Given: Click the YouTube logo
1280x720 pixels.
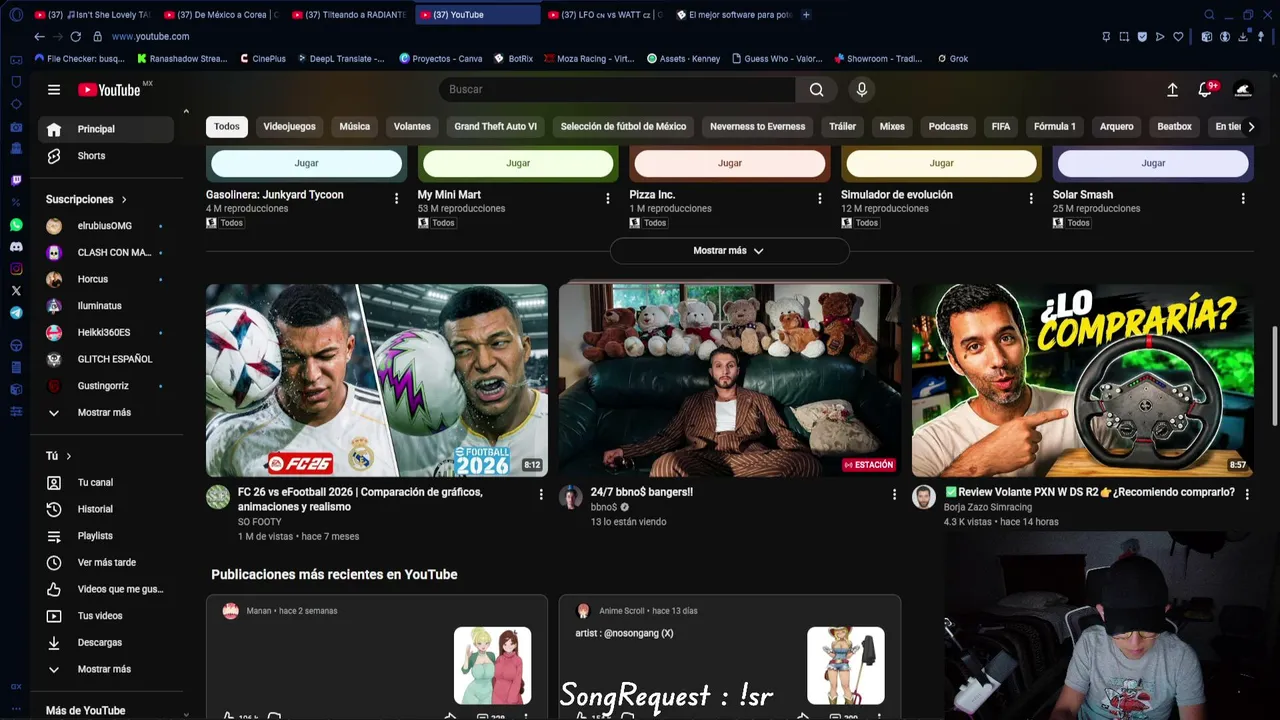Looking at the screenshot, I should [110, 90].
